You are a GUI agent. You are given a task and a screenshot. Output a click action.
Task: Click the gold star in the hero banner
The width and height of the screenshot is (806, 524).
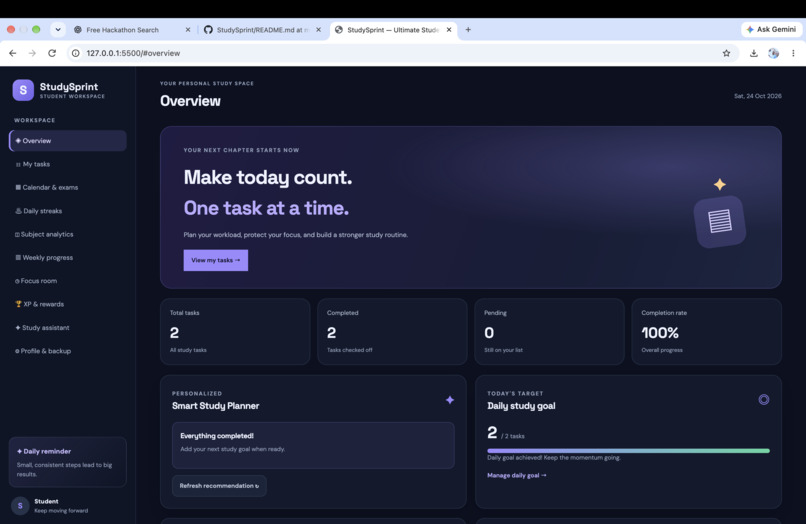pos(720,184)
